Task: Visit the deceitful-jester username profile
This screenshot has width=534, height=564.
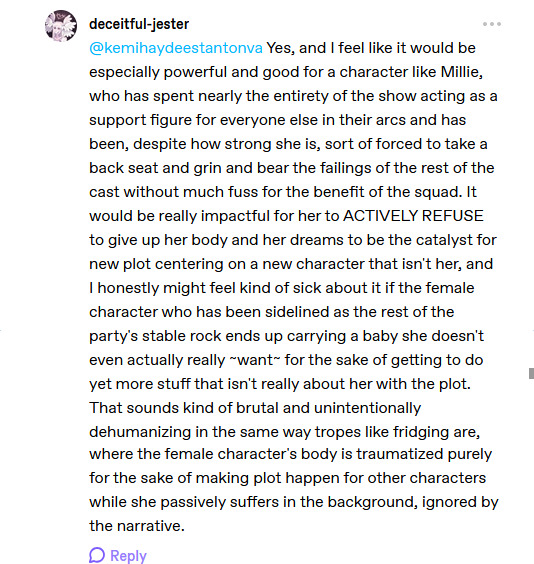Action: point(139,24)
